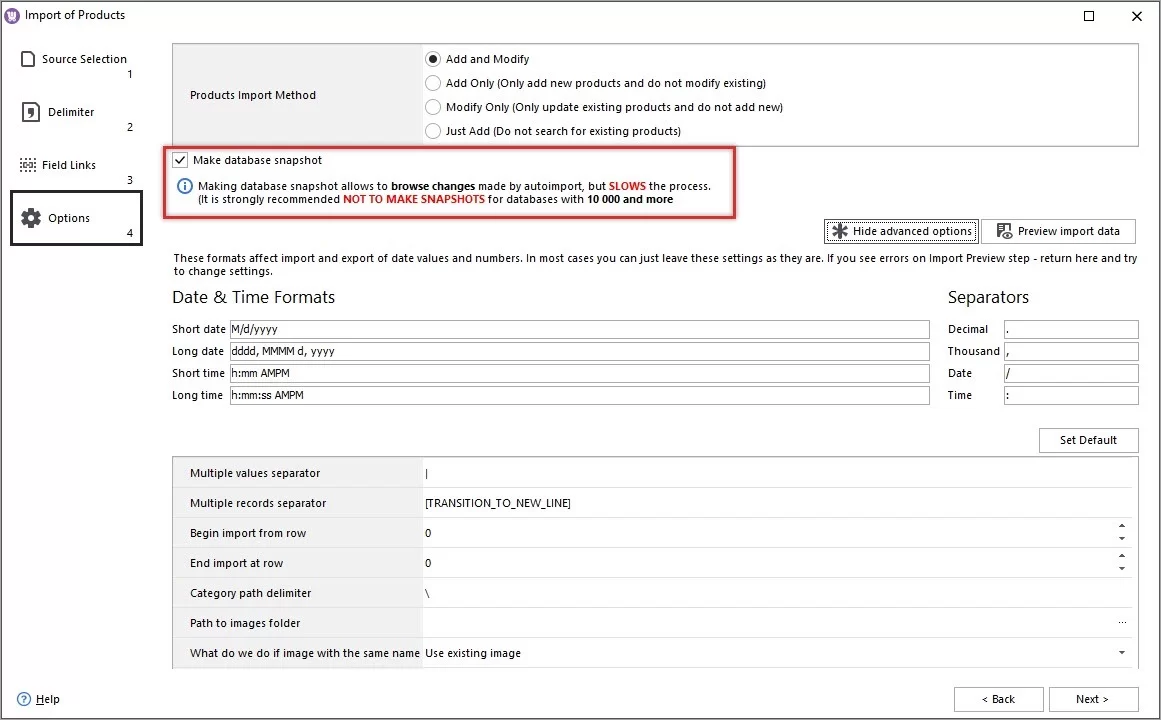This screenshot has width=1161, height=720.
Task: Open Help from the question mark icon
Action: coord(22,699)
